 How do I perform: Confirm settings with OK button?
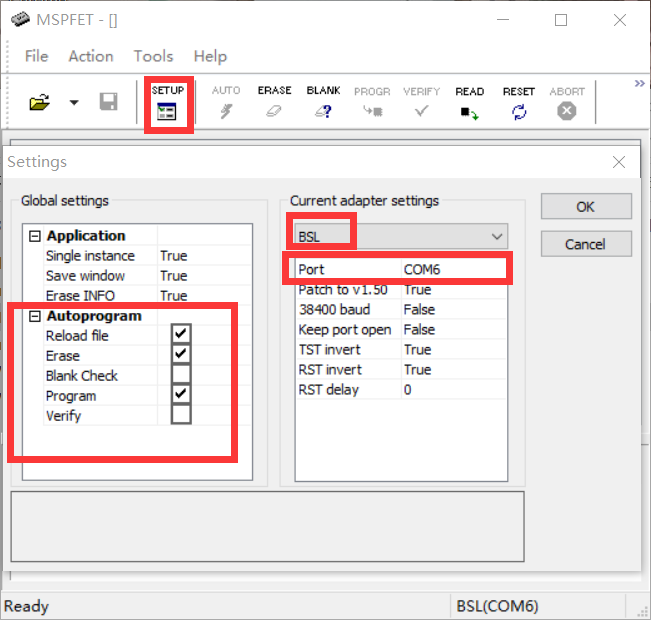click(x=586, y=206)
